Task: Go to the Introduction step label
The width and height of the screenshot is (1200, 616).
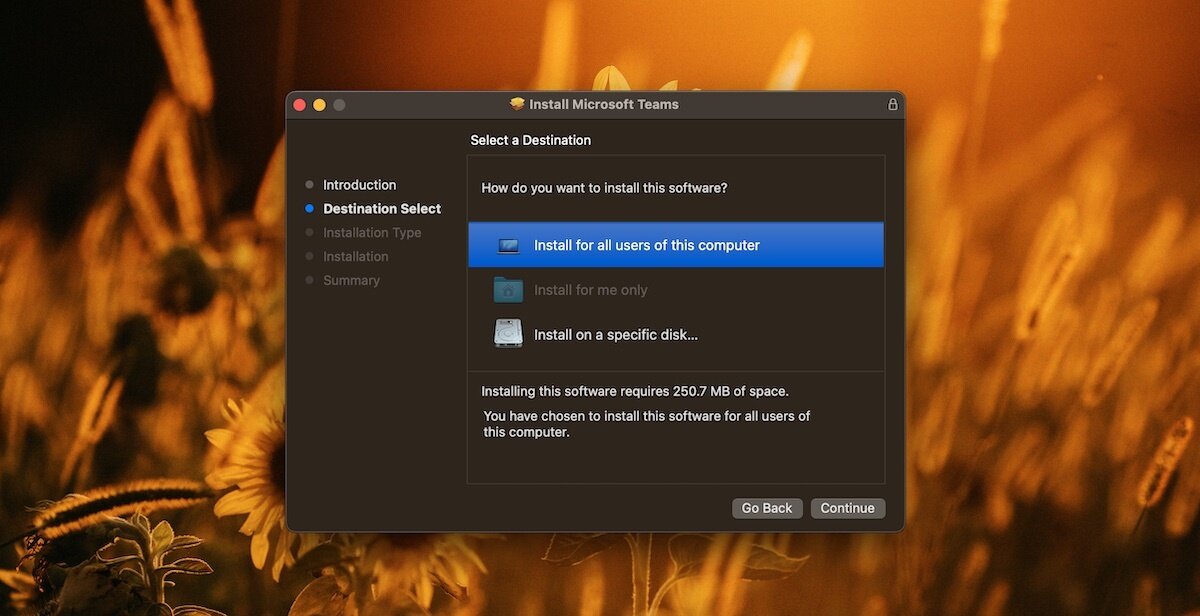Action: [359, 185]
